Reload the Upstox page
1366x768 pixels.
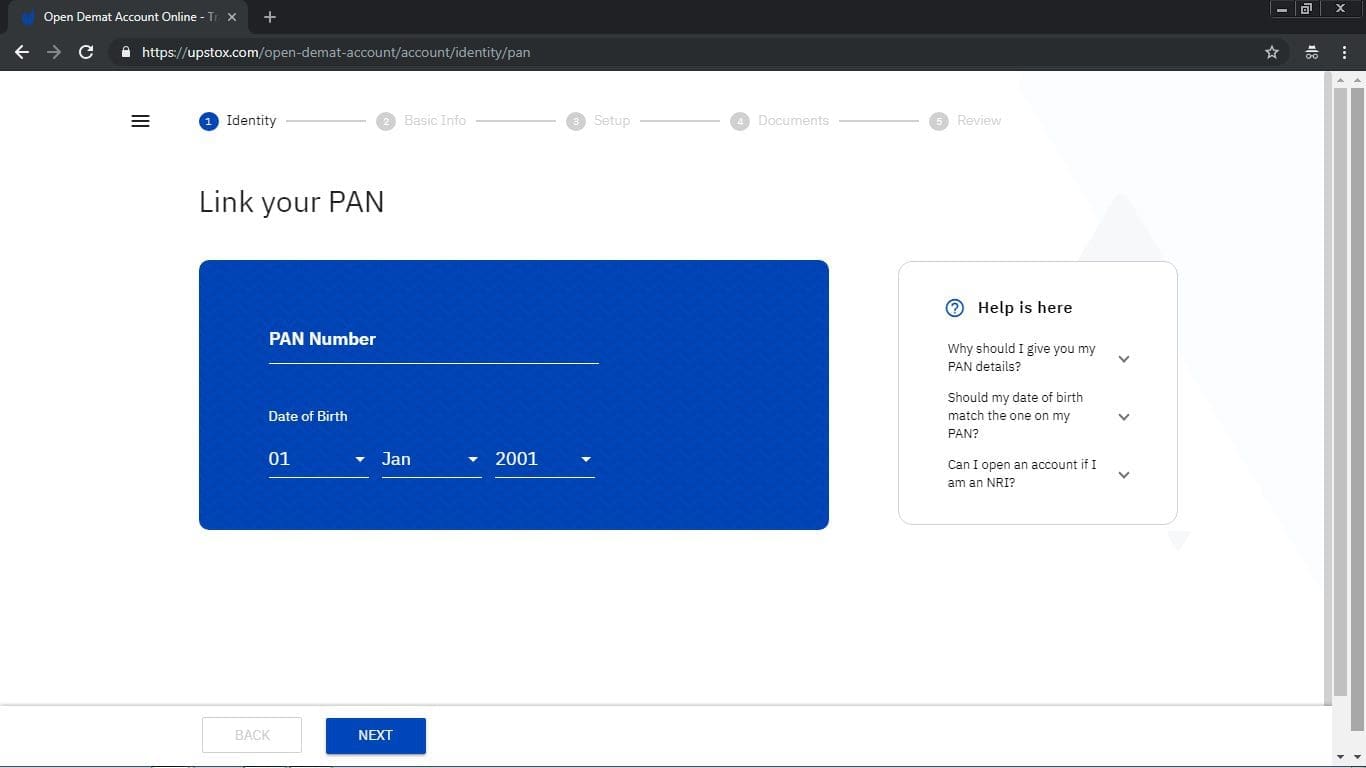click(86, 52)
